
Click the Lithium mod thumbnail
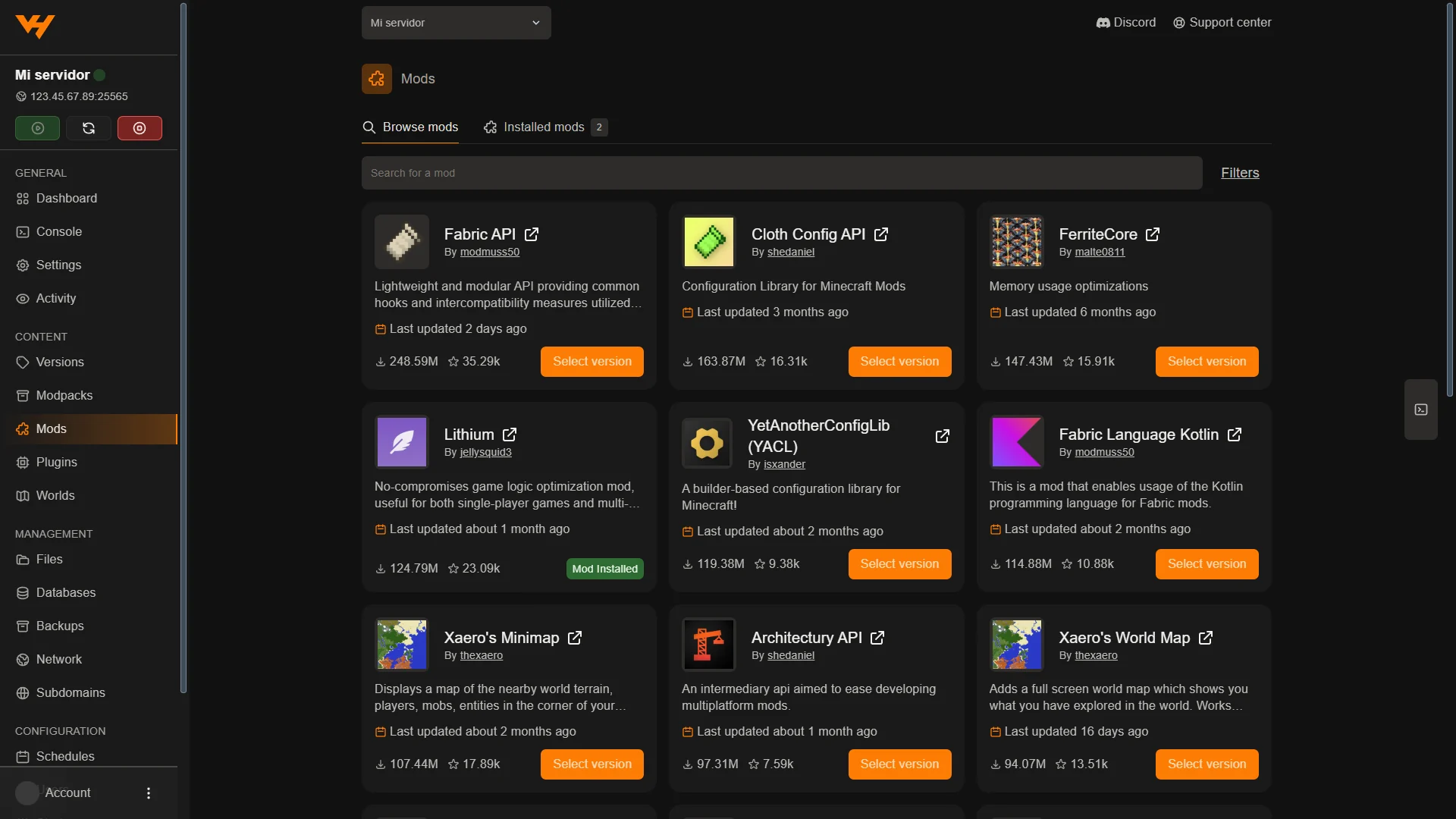(x=402, y=442)
